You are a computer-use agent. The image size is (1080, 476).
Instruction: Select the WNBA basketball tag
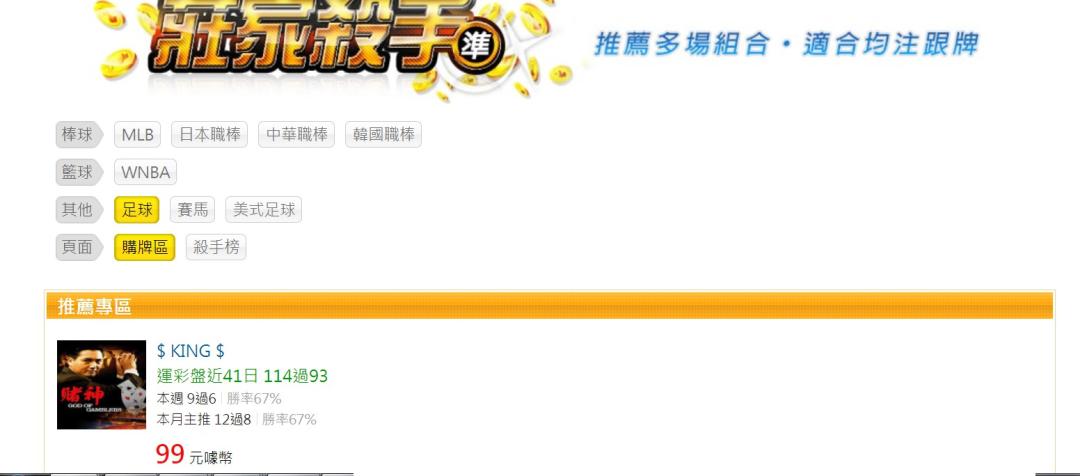145,172
